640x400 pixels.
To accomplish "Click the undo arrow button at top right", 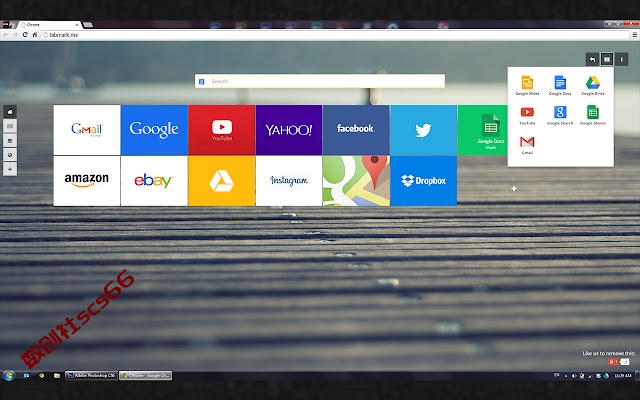I will [x=592, y=60].
